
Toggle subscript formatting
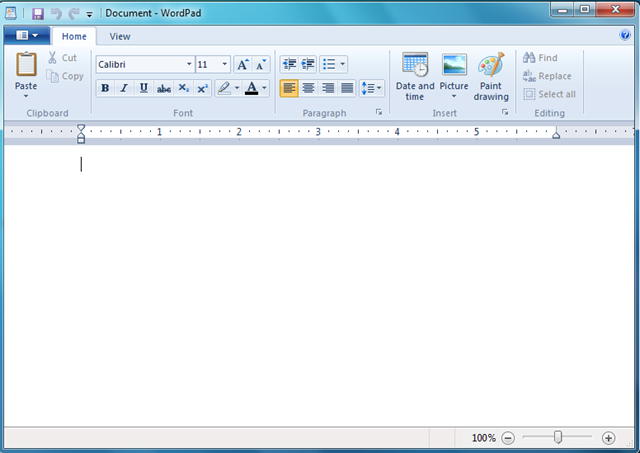tap(183, 88)
